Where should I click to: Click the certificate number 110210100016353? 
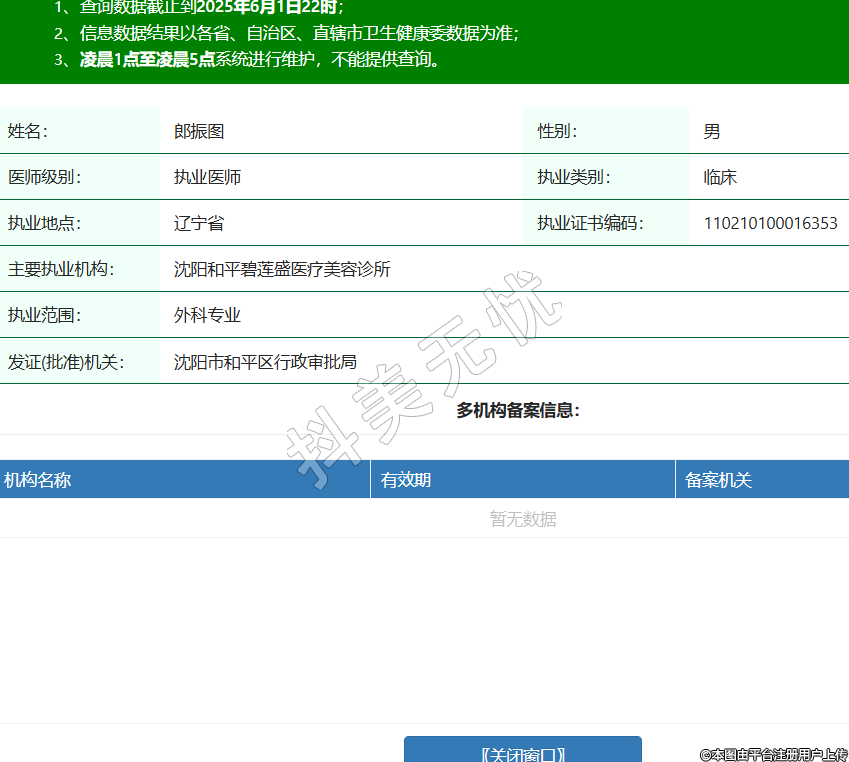click(x=770, y=223)
